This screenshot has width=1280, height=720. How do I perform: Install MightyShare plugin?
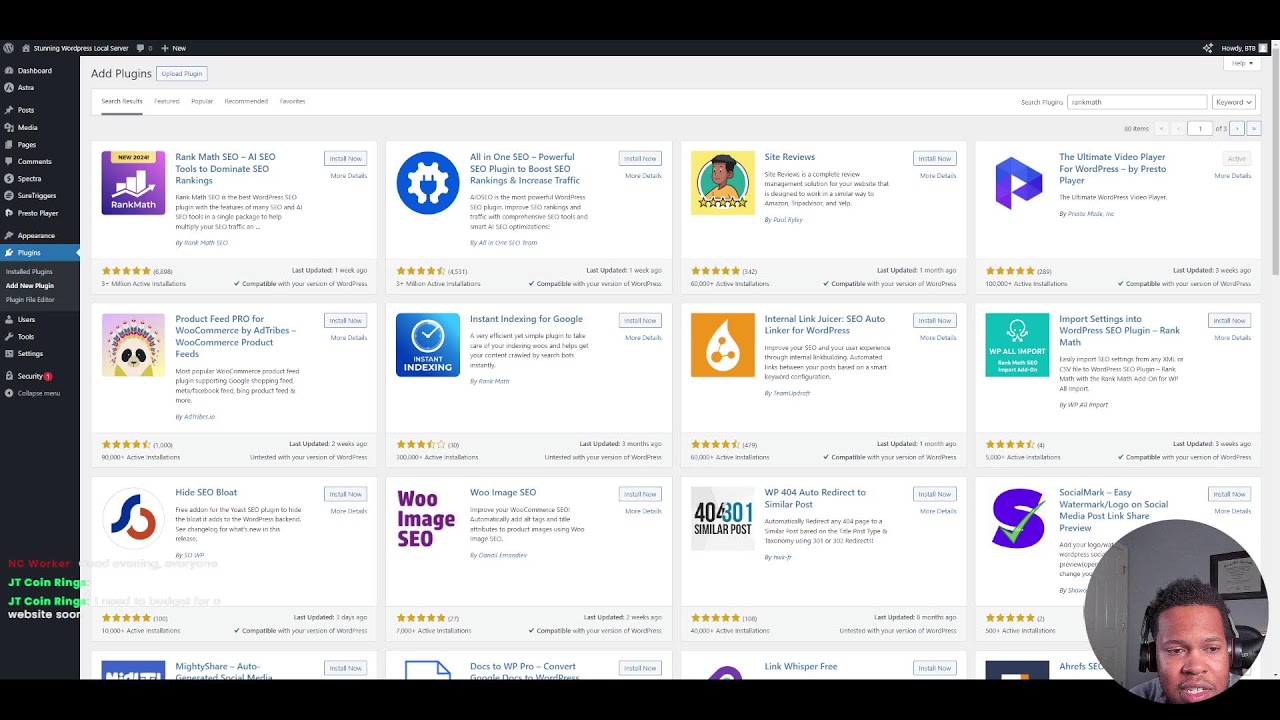click(x=346, y=668)
